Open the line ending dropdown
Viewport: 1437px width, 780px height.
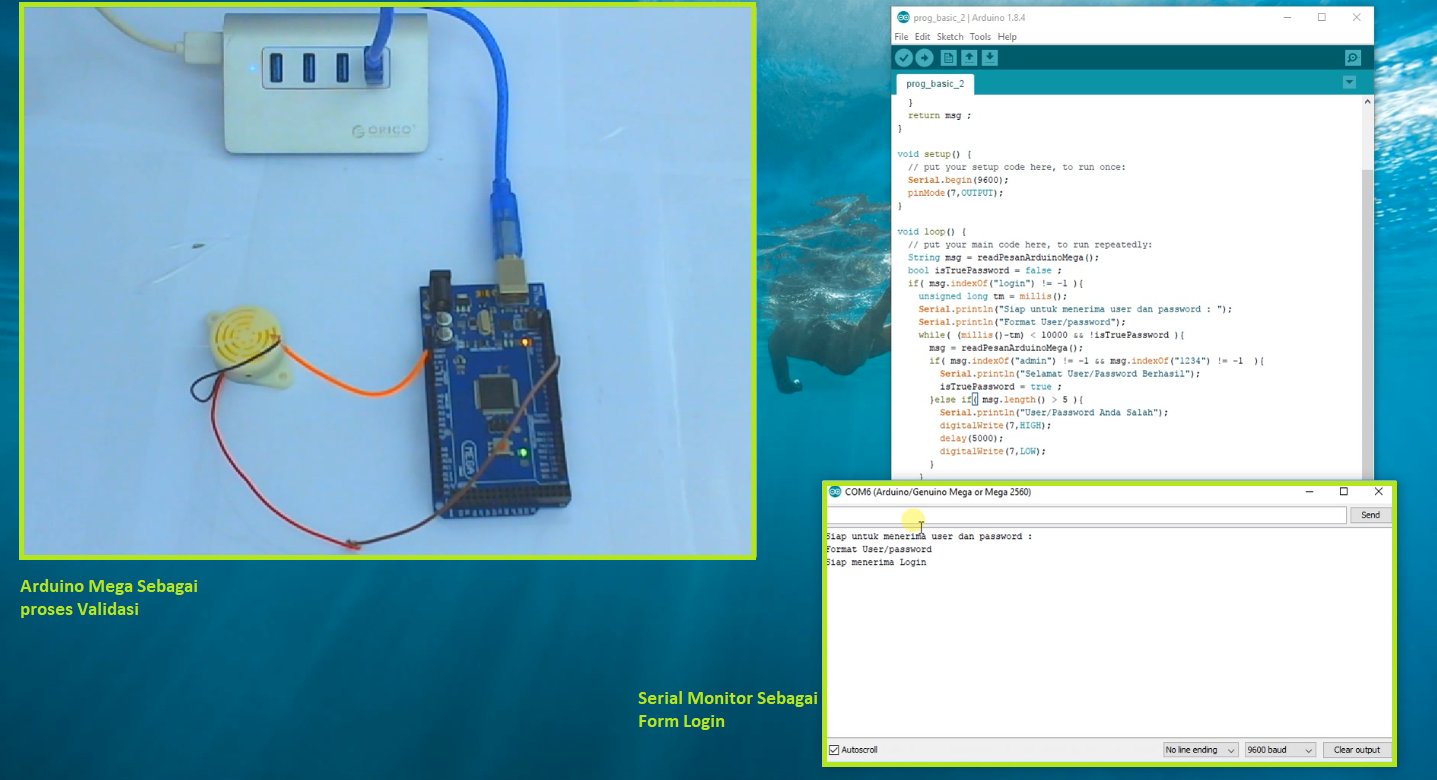point(1200,749)
